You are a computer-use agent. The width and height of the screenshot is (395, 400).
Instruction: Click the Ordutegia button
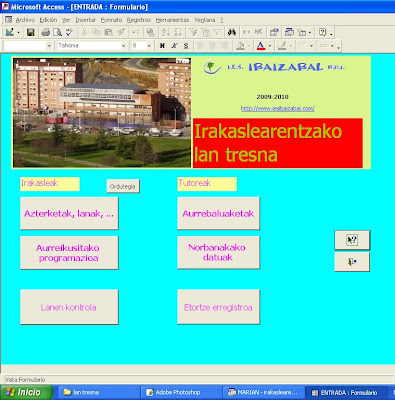click(x=123, y=186)
